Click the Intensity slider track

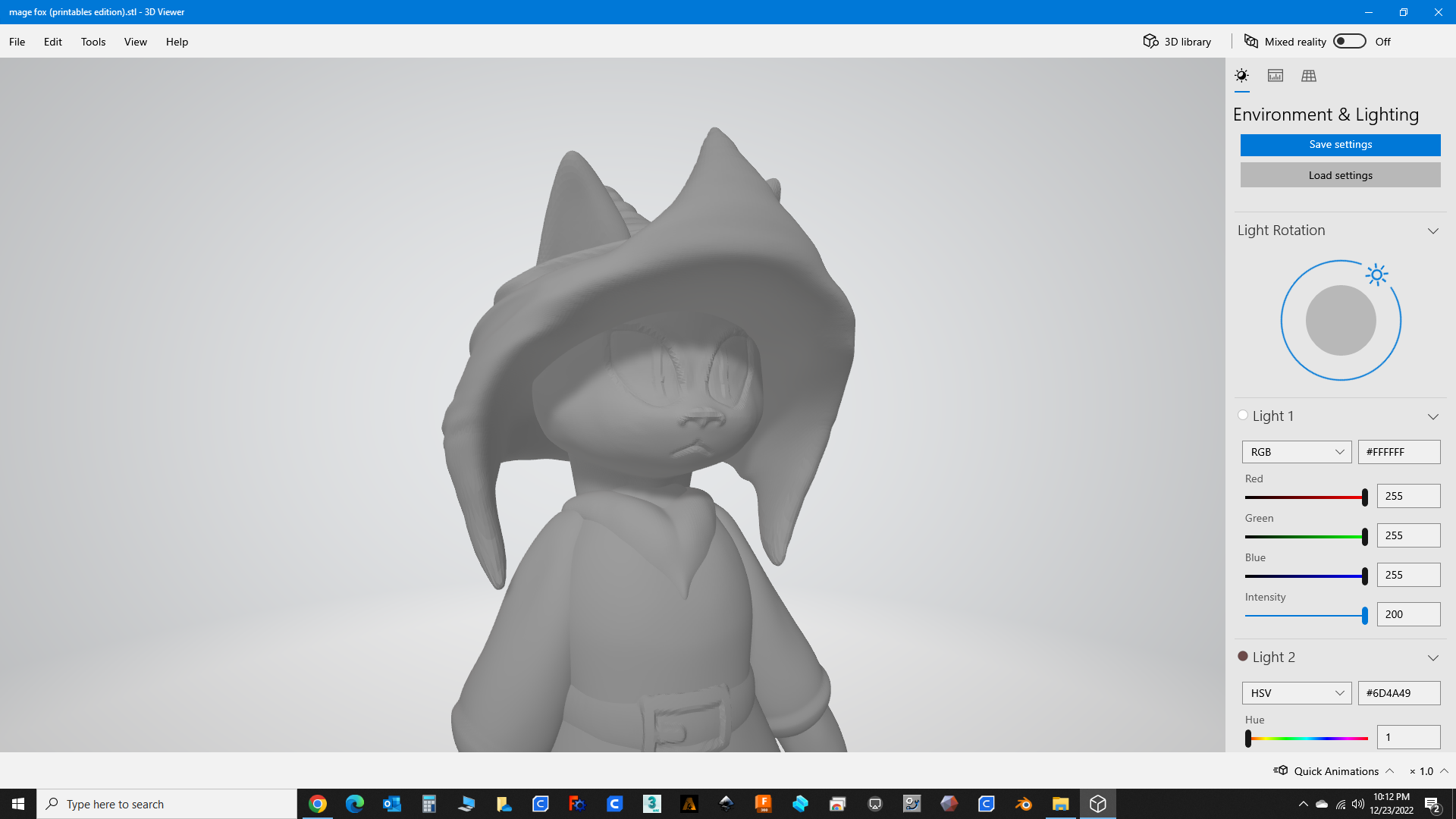(x=1306, y=615)
